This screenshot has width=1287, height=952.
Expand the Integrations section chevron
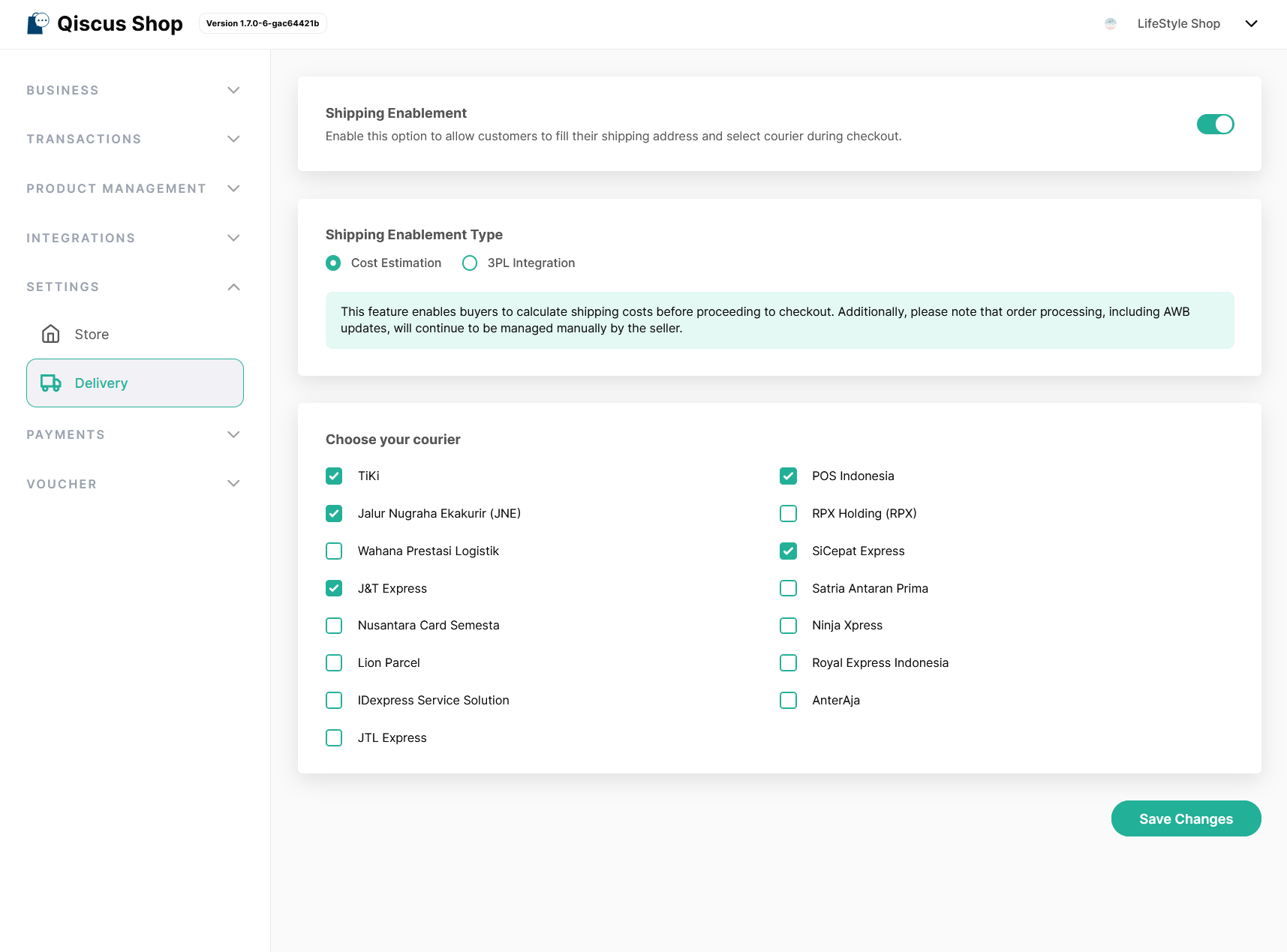(x=233, y=238)
